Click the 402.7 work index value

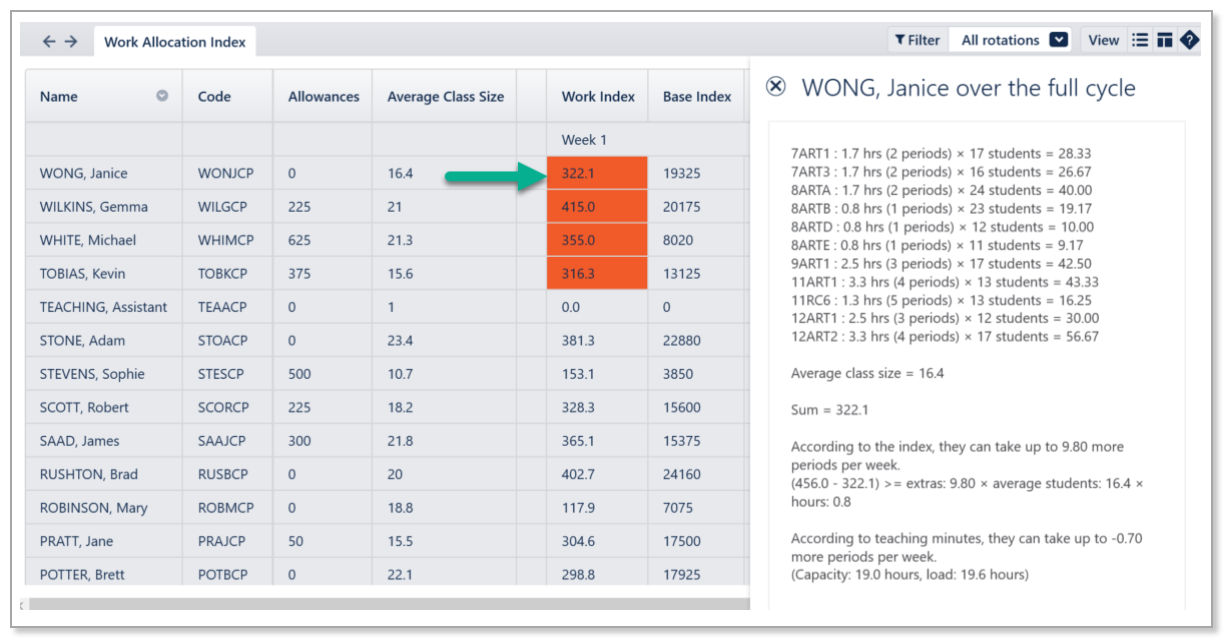578,474
